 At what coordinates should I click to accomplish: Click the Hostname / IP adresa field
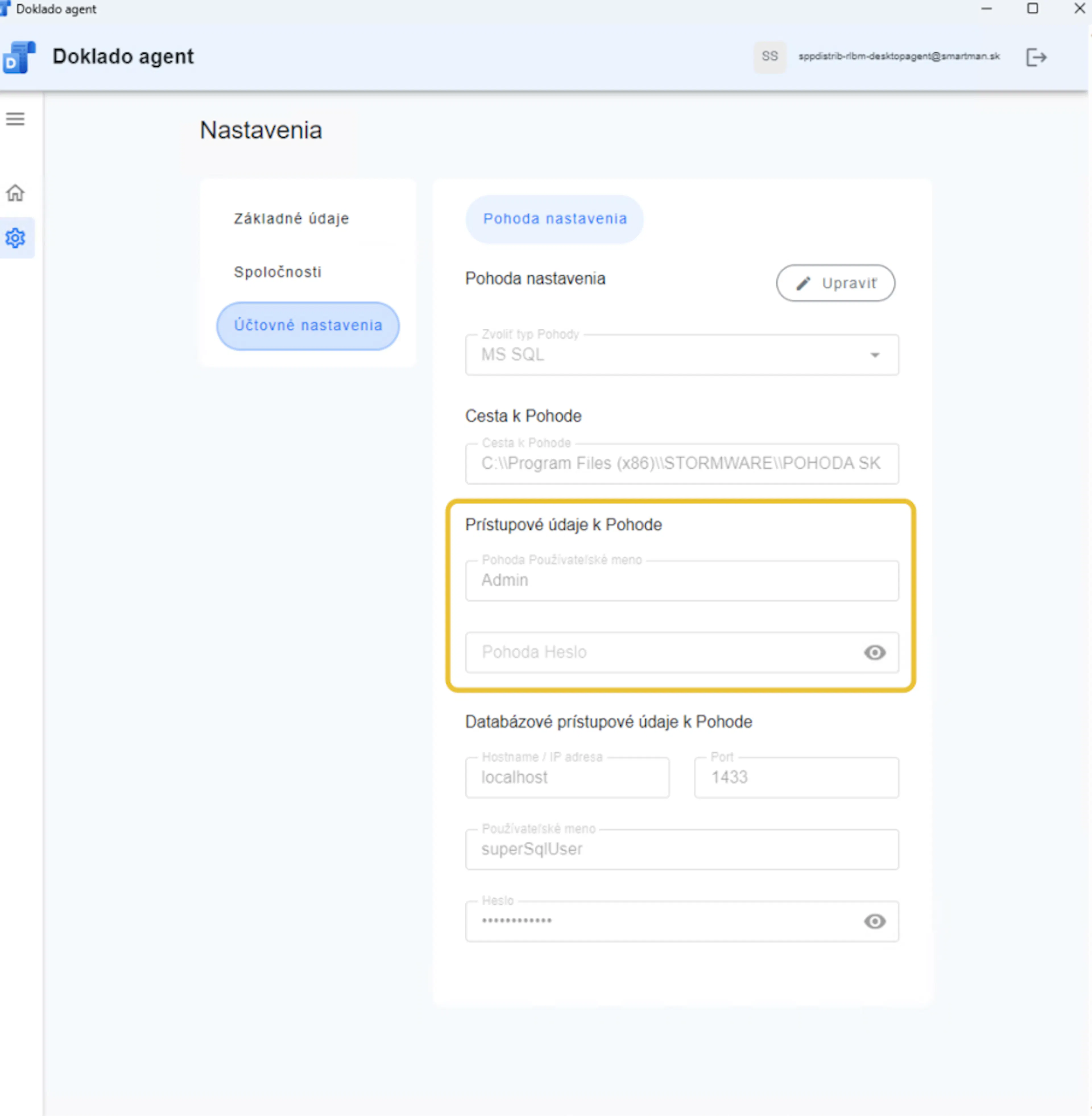(x=567, y=777)
